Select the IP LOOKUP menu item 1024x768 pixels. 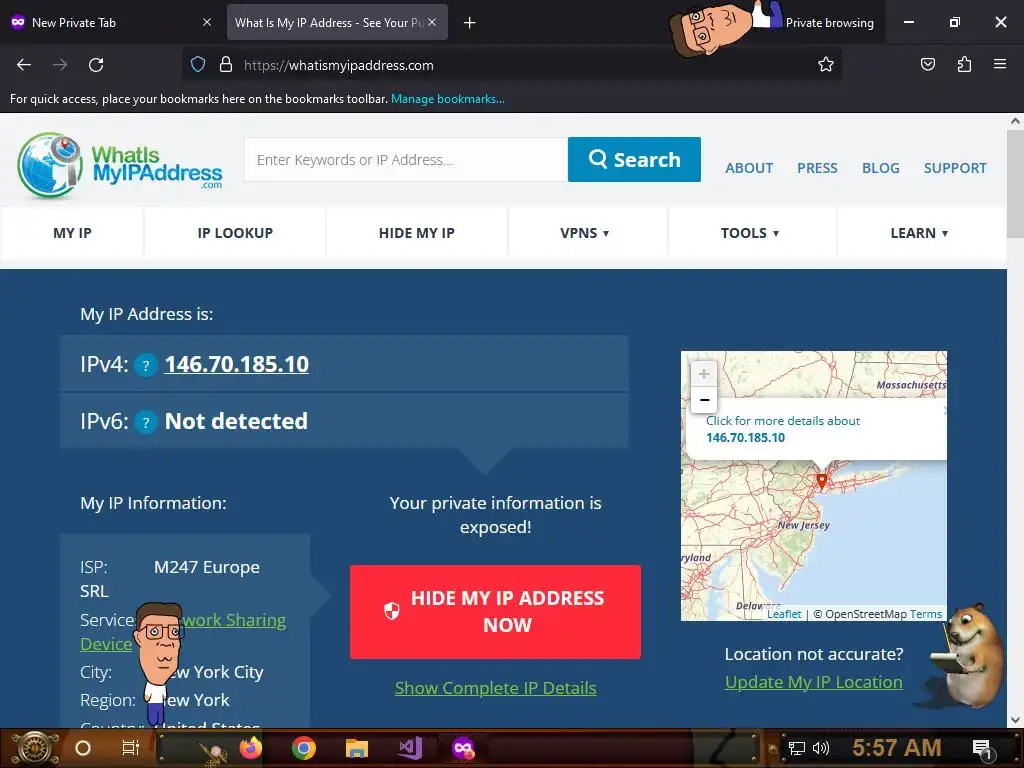pyautogui.click(x=235, y=233)
